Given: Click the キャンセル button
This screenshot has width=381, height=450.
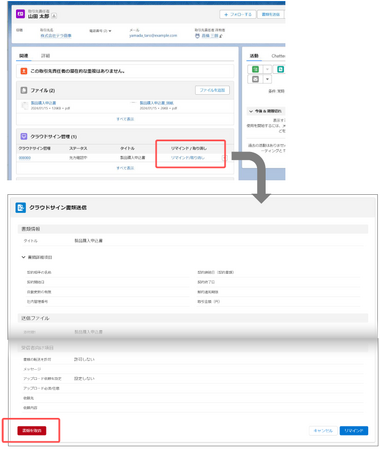Looking at the screenshot, I should coord(323,431).
